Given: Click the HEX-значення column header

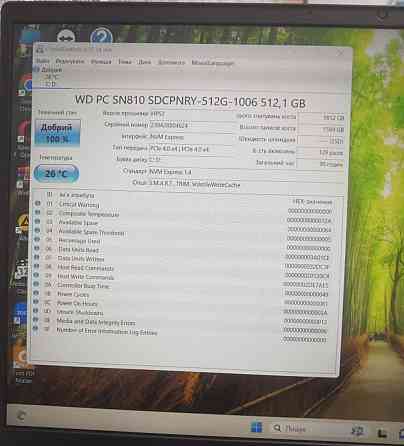Looking at the screenshot, I should point(312,202).
